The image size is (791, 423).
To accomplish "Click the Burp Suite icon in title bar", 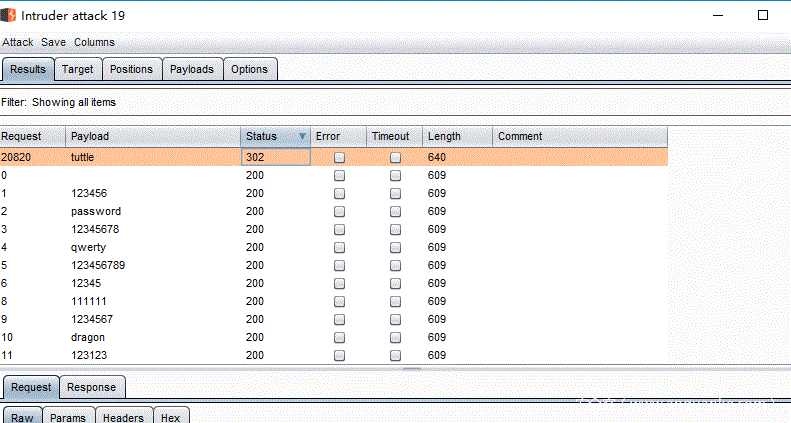I will [x=10, y=16].
